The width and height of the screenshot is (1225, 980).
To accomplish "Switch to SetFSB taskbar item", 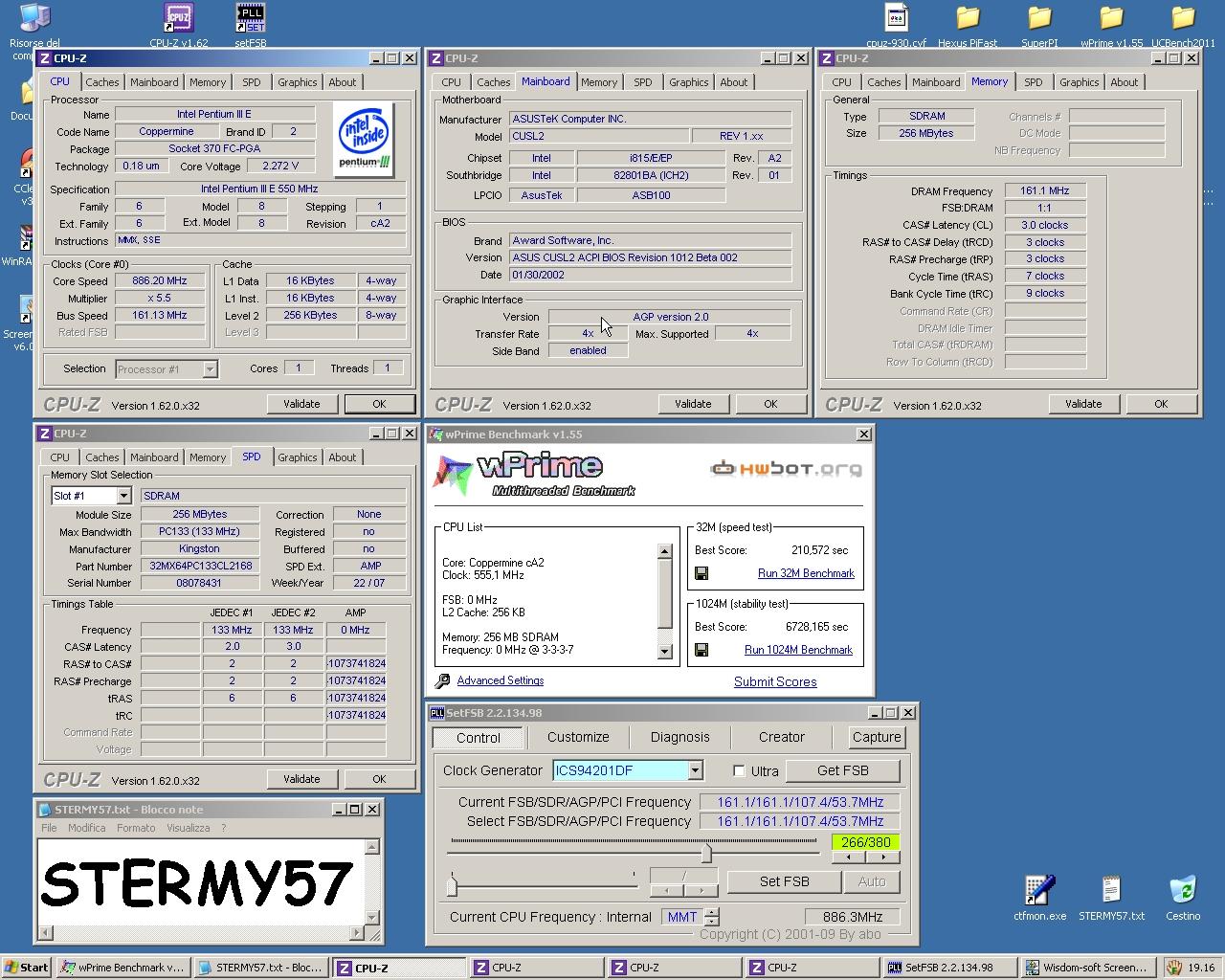I will coord(948,968).
